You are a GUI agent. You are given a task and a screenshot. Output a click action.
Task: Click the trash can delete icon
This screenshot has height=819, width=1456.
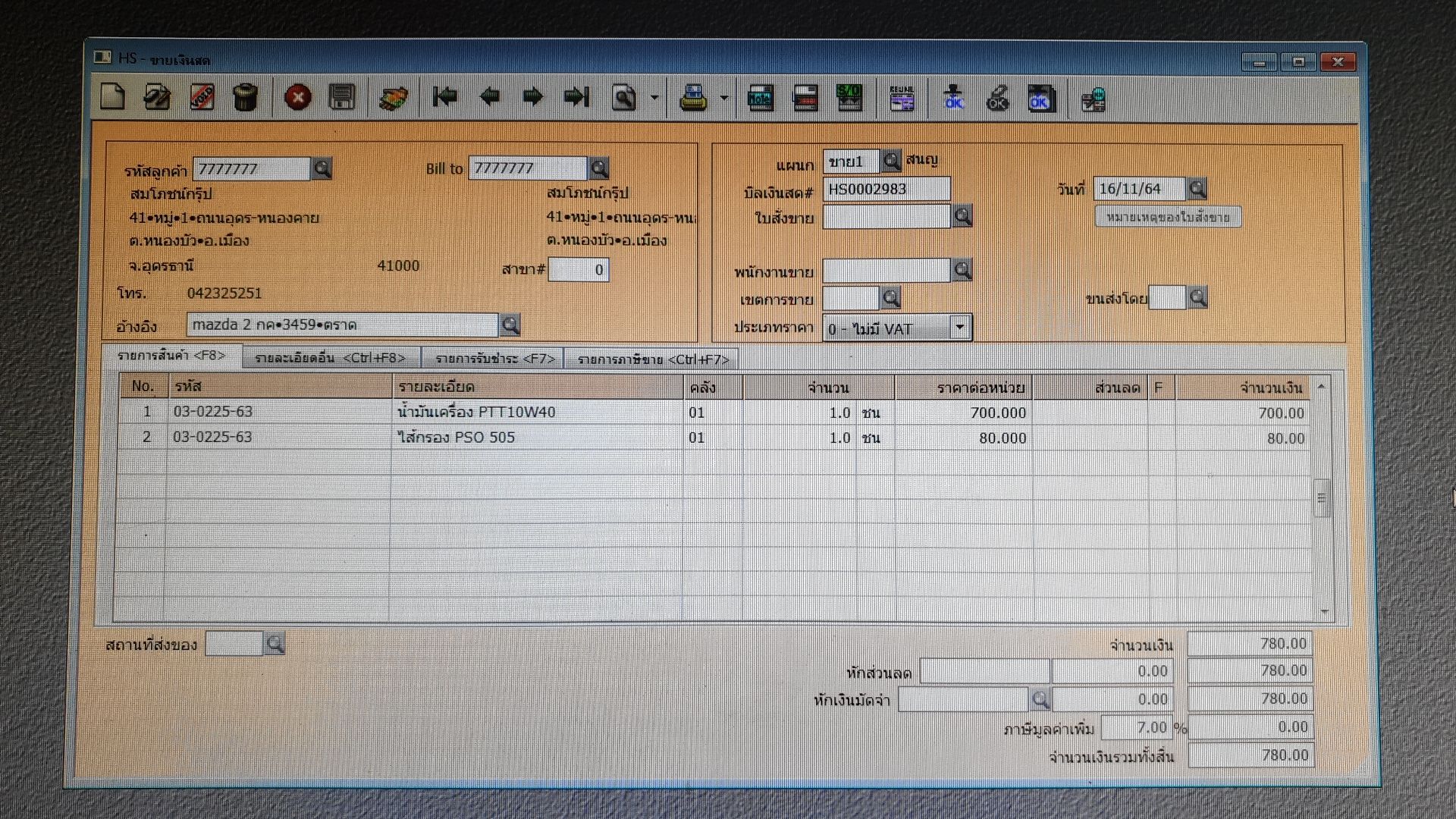[x=246, y=97]
